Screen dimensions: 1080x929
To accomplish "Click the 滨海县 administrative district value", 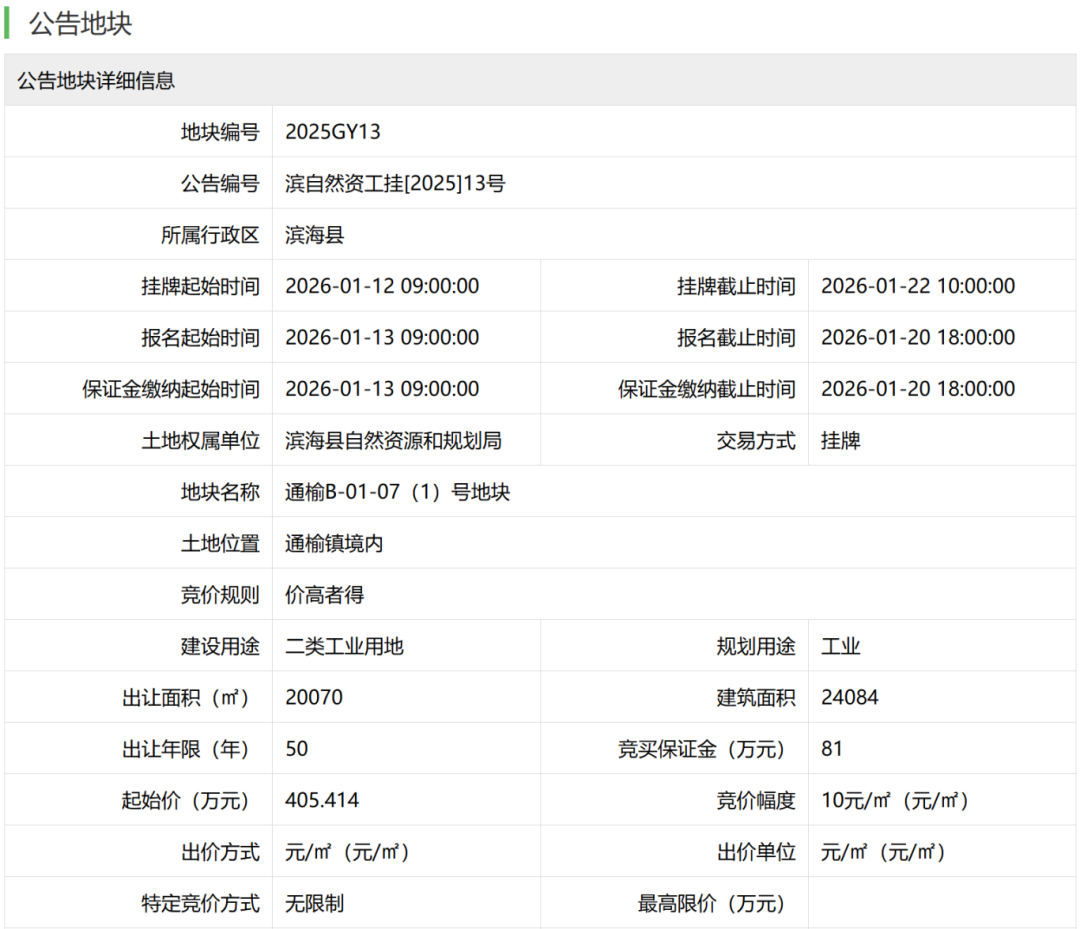I will [x=314, y=235].
